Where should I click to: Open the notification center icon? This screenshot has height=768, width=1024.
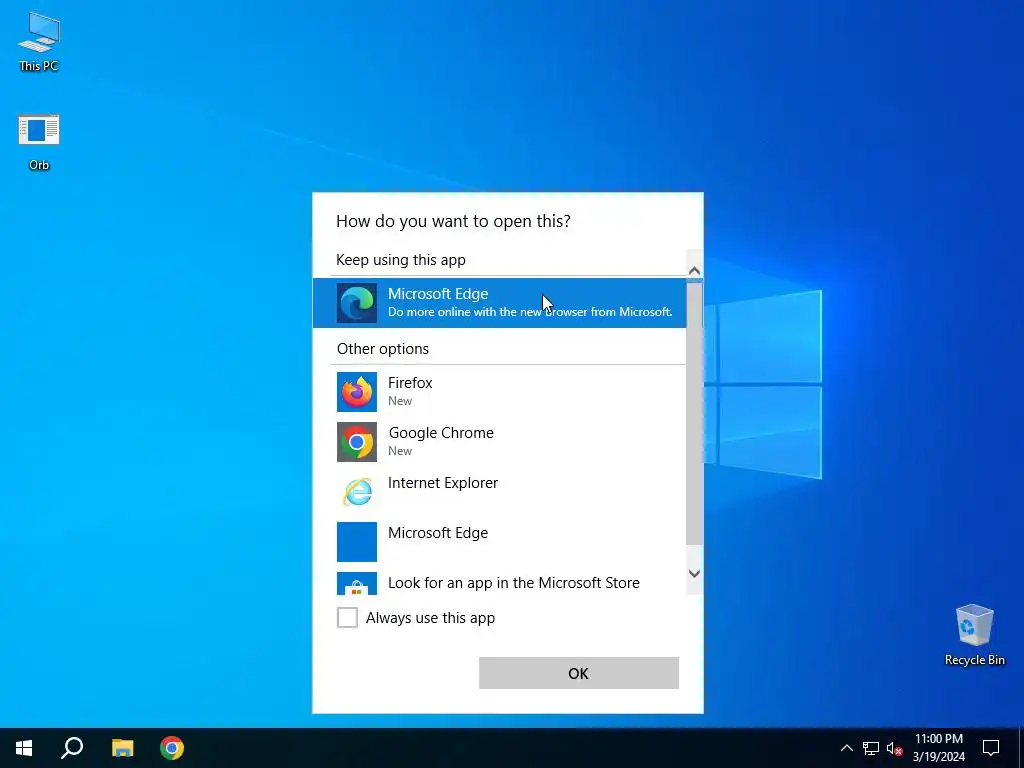pos(991,748)
